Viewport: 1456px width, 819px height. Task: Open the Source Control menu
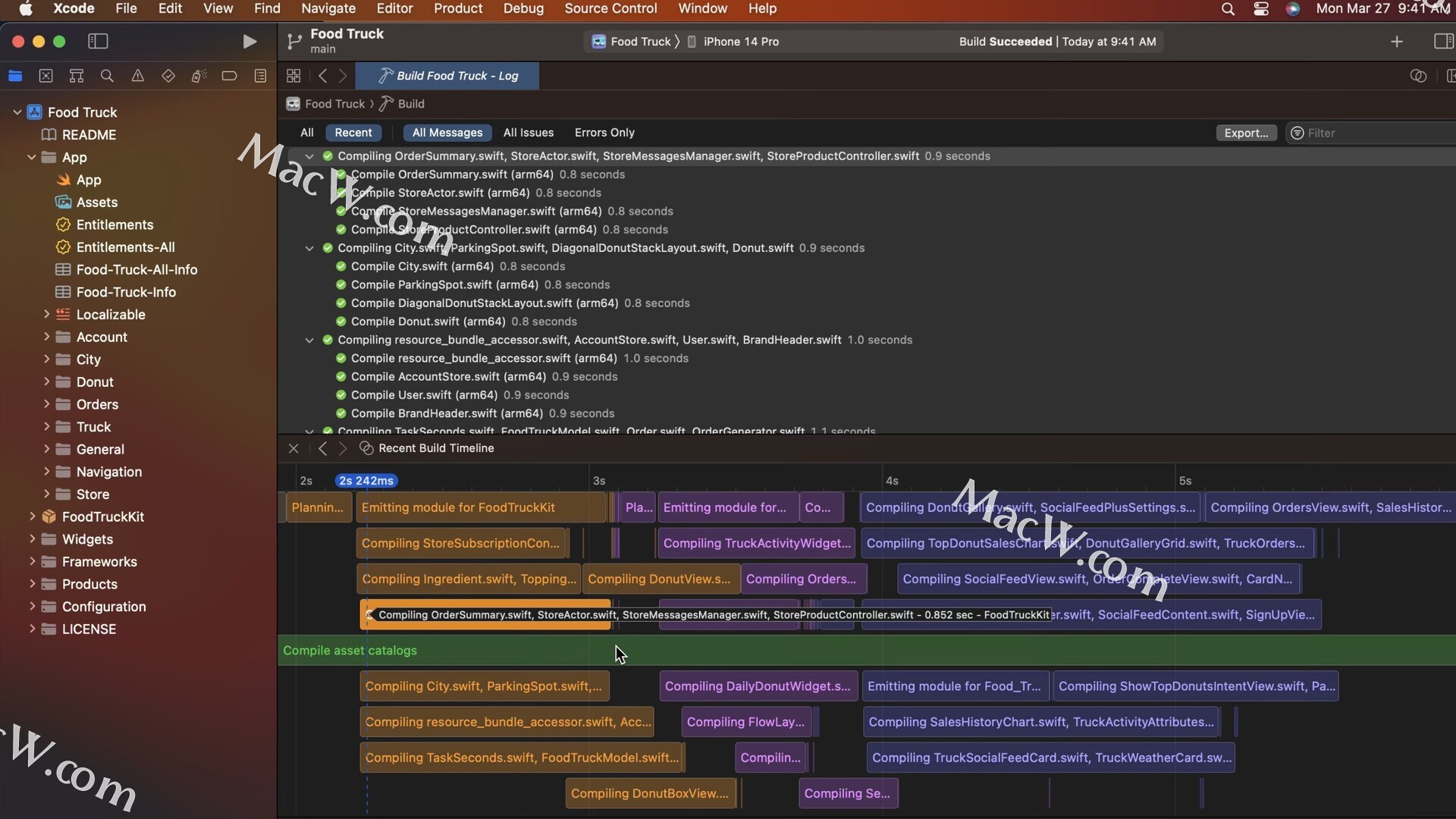(x=610, y=9)
